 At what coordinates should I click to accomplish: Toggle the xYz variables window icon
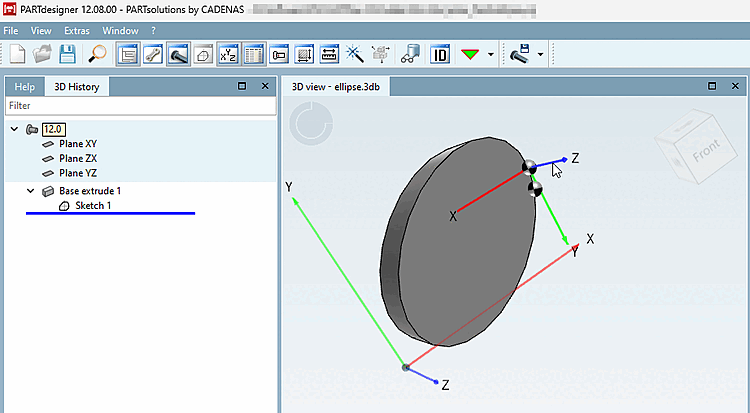point(228,54)
